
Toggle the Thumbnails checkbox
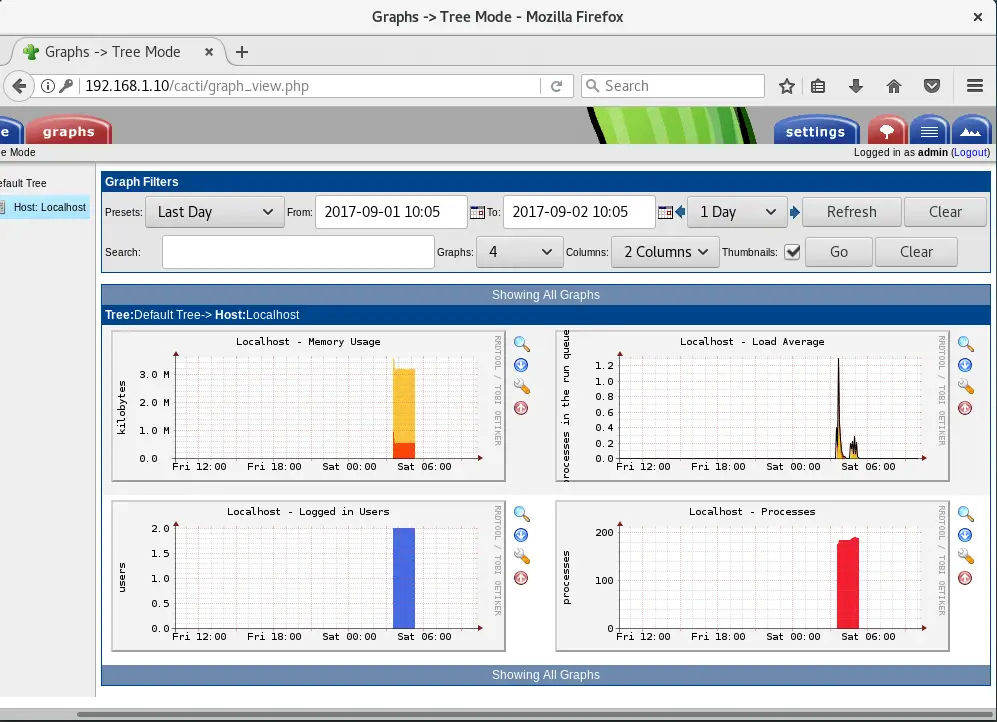[792, 252]
